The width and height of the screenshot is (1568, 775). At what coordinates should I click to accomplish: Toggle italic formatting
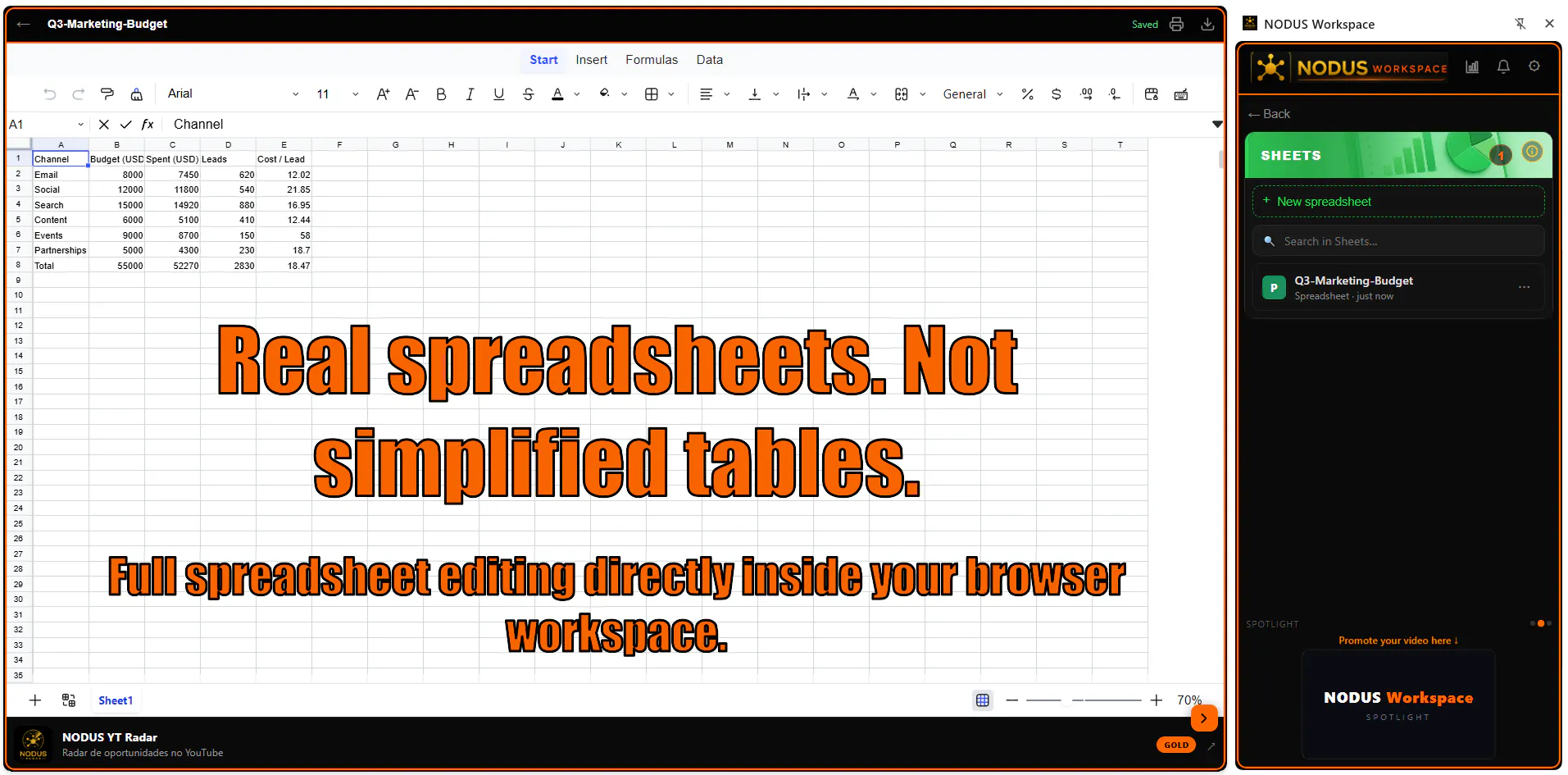[470, 94]
